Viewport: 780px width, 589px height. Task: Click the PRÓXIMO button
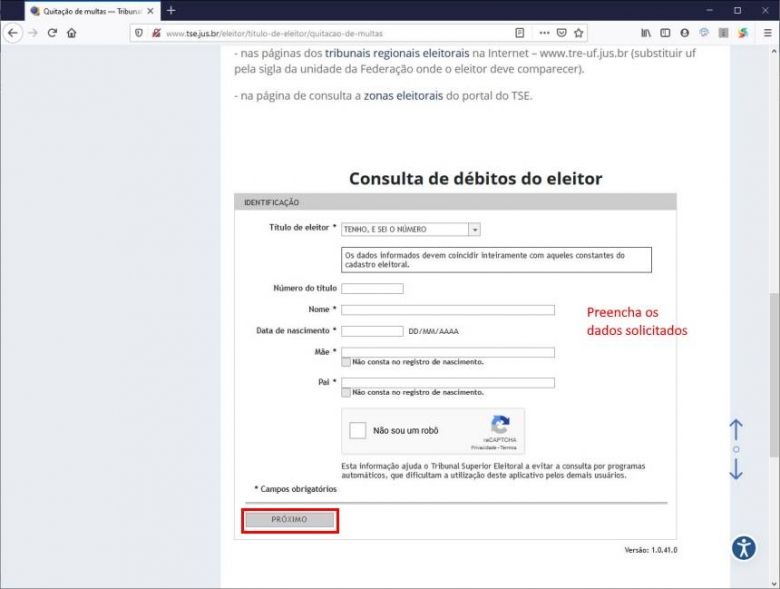(x=290, y=520)
